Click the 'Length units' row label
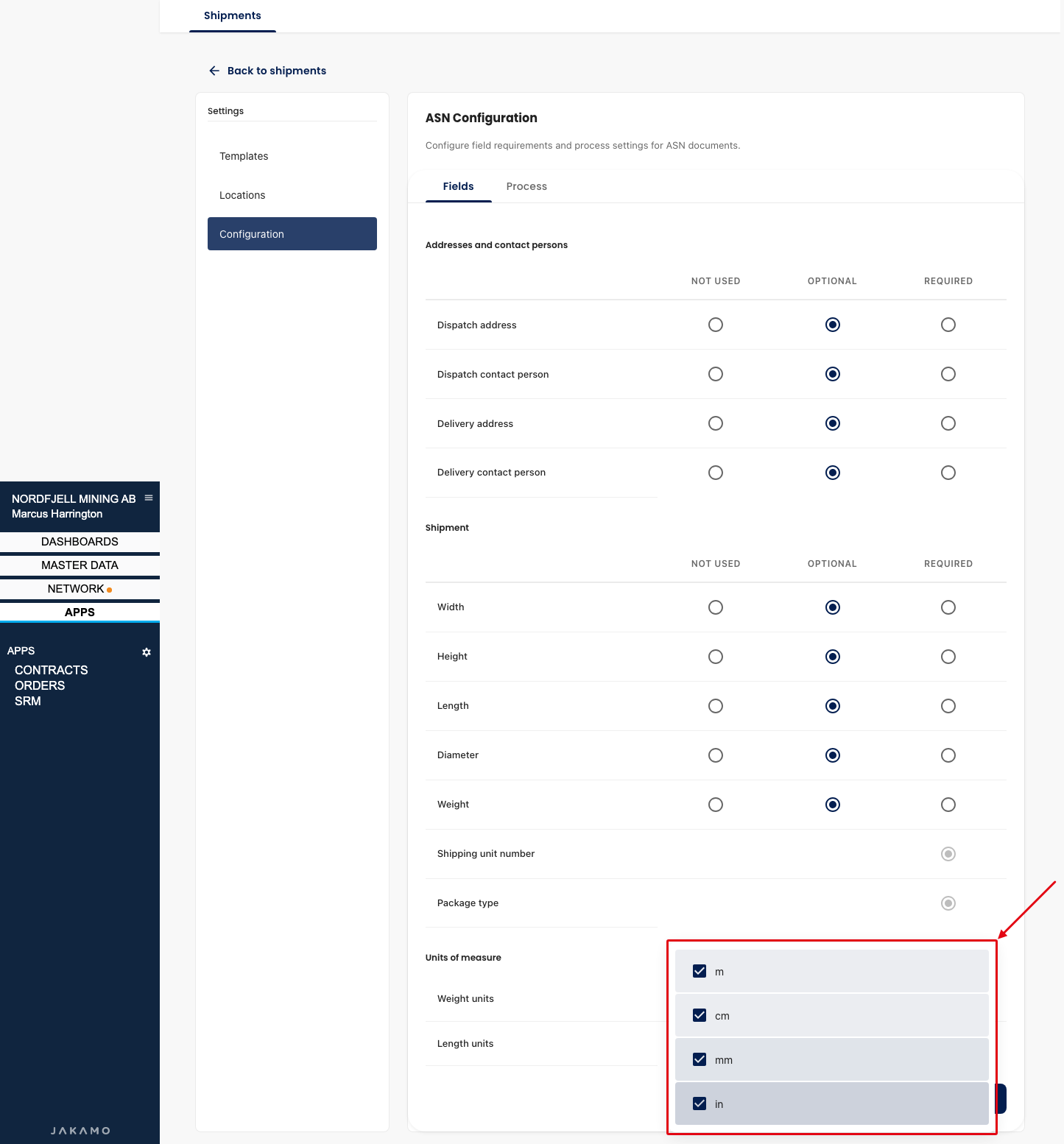Screen dimensions: 1064x1144 (465, 1044)
